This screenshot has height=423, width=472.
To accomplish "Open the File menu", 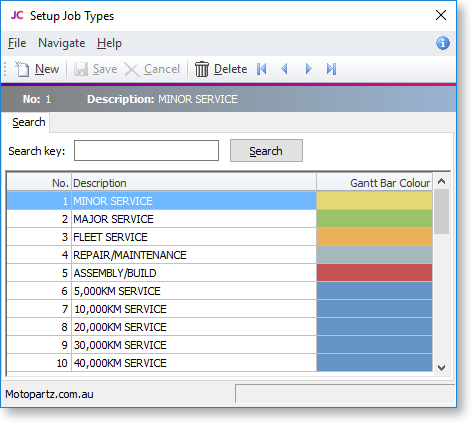I will click(17, 43).
